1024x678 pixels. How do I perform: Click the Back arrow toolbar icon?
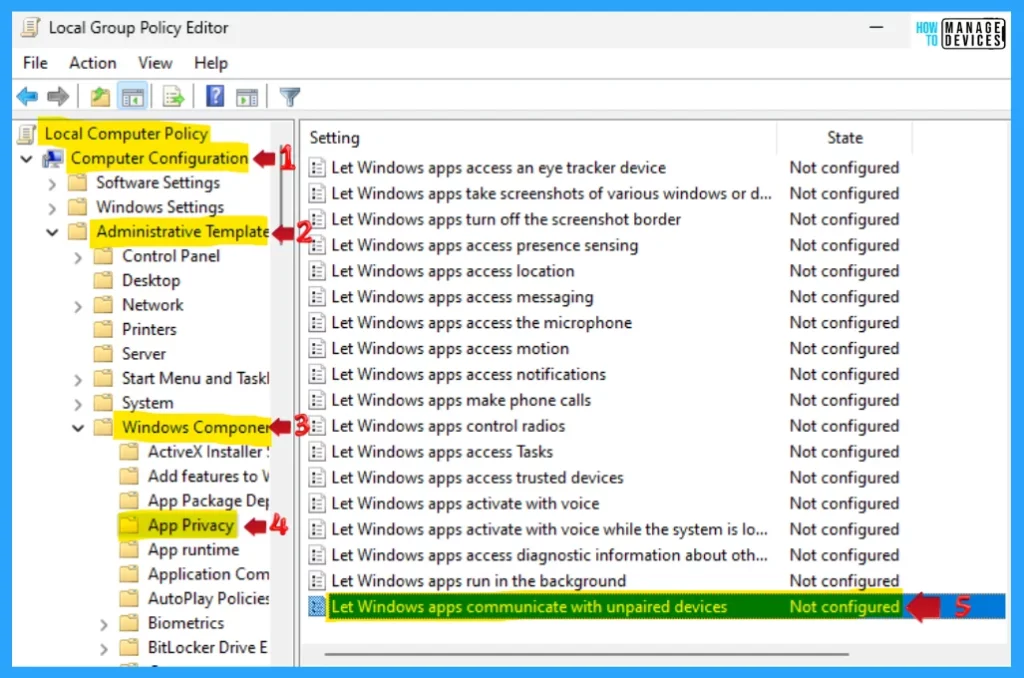point(27,97)
